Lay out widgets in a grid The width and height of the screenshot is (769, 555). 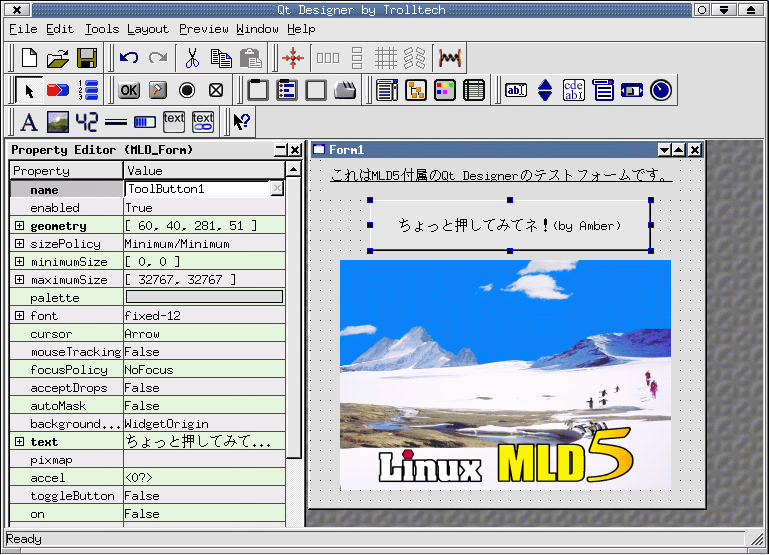point(386,58)
